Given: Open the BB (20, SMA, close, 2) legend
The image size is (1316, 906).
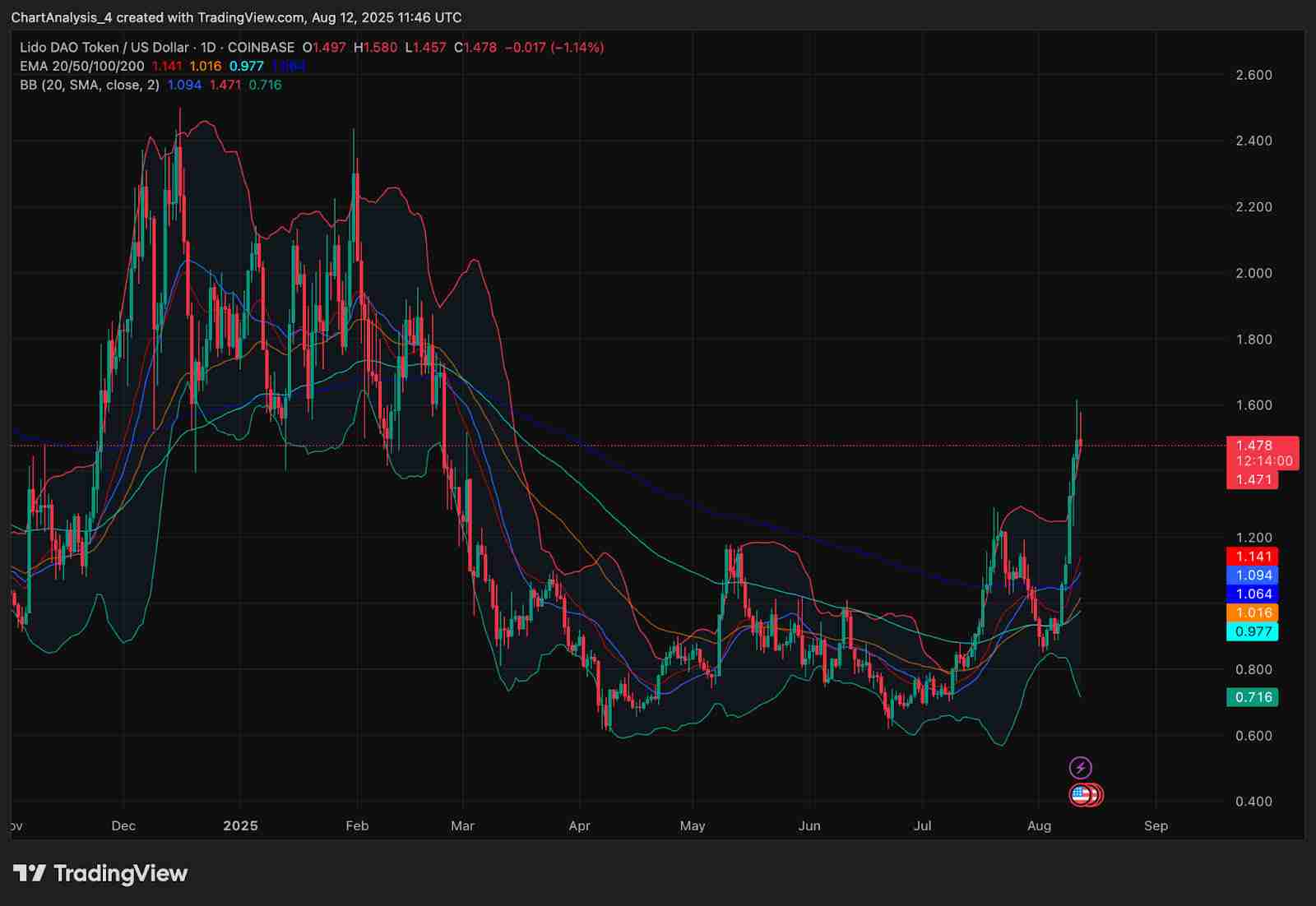Looking at the screenshot, I should (x=90, y=85).
